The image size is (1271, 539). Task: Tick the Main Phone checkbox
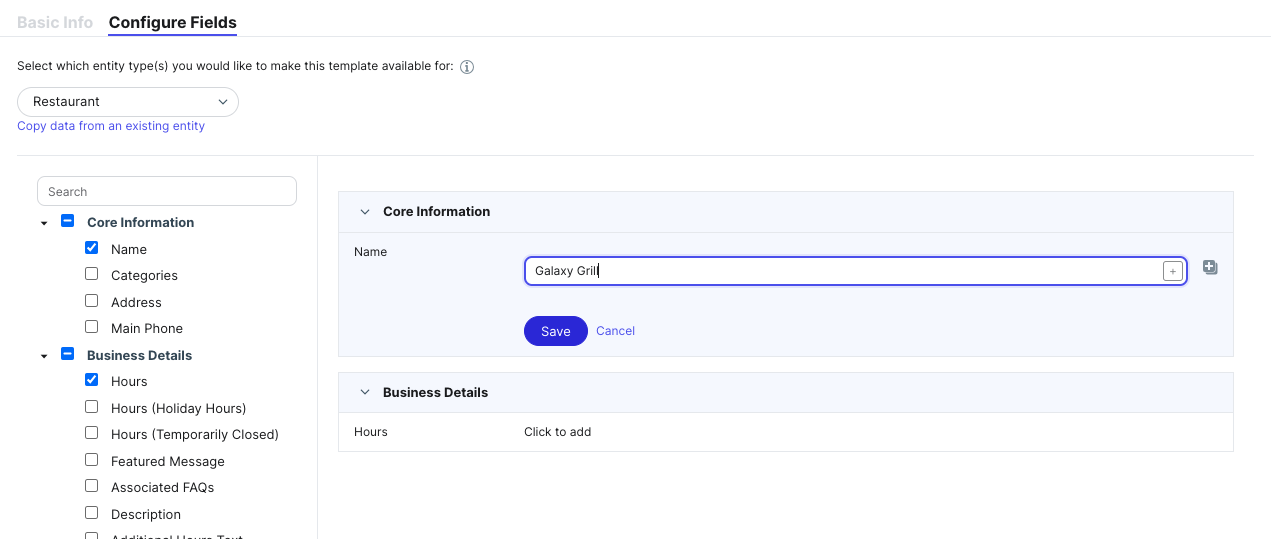tap(92, 327)
